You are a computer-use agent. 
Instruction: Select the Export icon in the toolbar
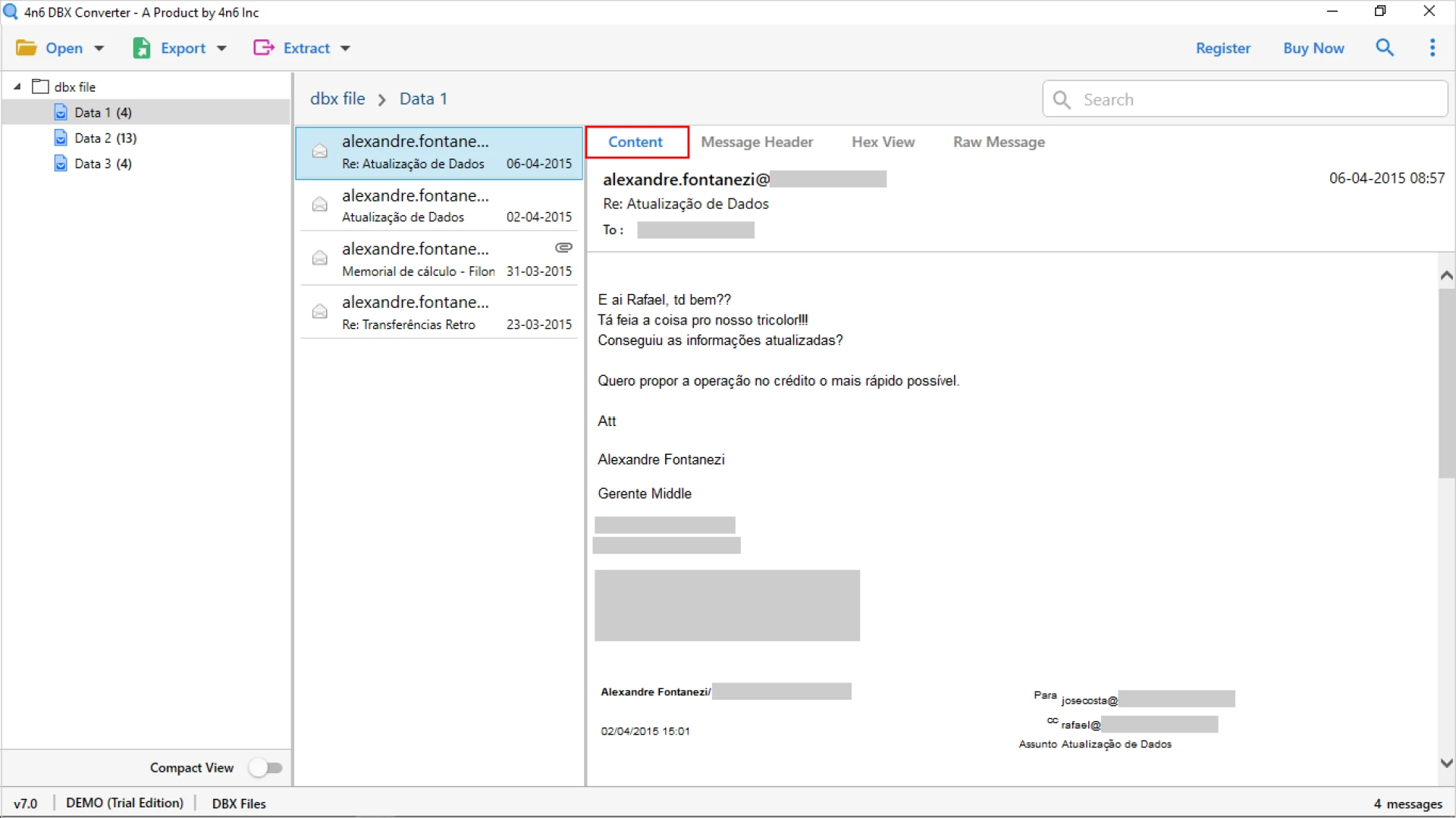tap(142, 47)
